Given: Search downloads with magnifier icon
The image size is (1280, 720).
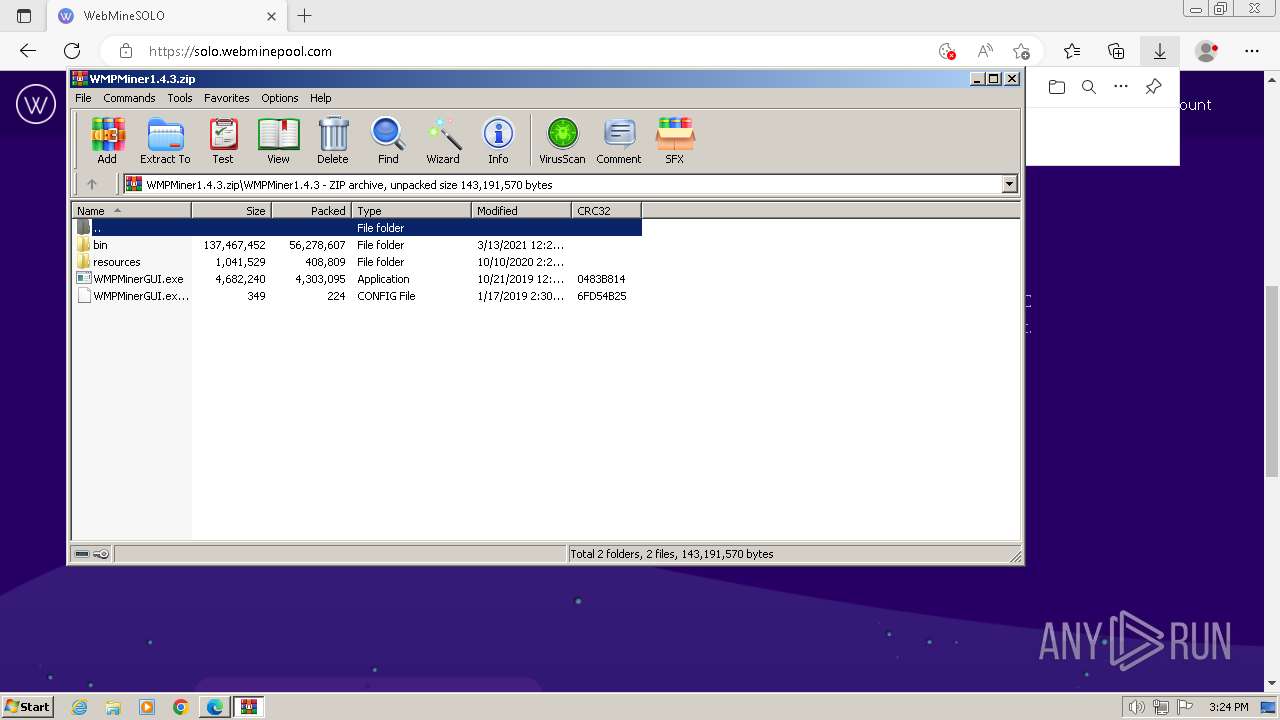Looking at the screenshot, I should click(x=1089, y=87).
